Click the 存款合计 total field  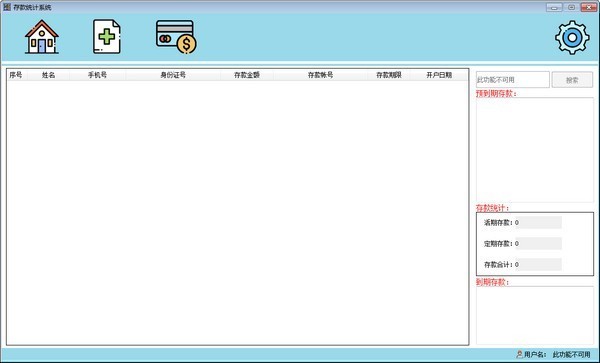click(538, 264)
